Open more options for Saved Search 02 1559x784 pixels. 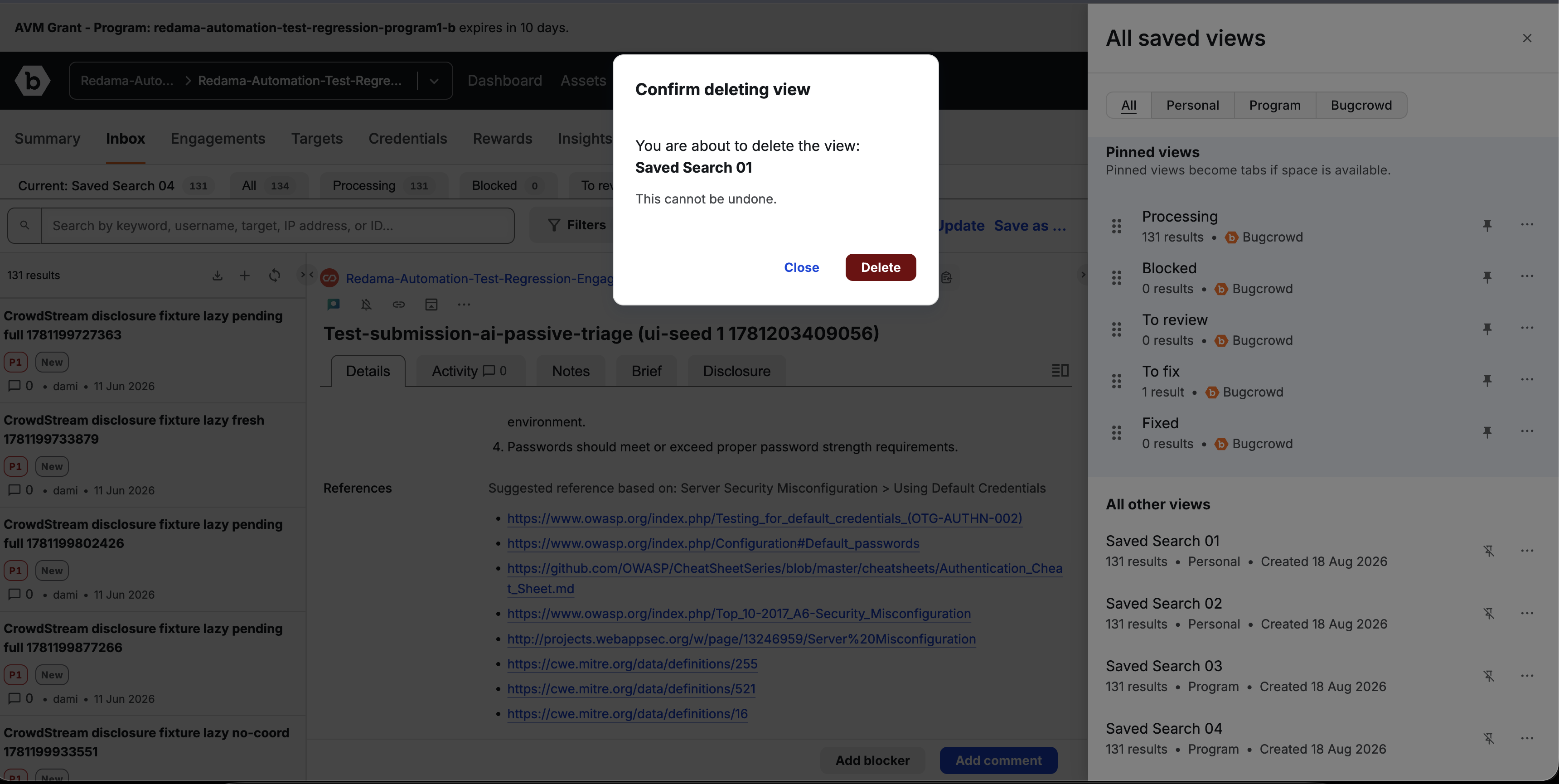(x=1527, y=613)
